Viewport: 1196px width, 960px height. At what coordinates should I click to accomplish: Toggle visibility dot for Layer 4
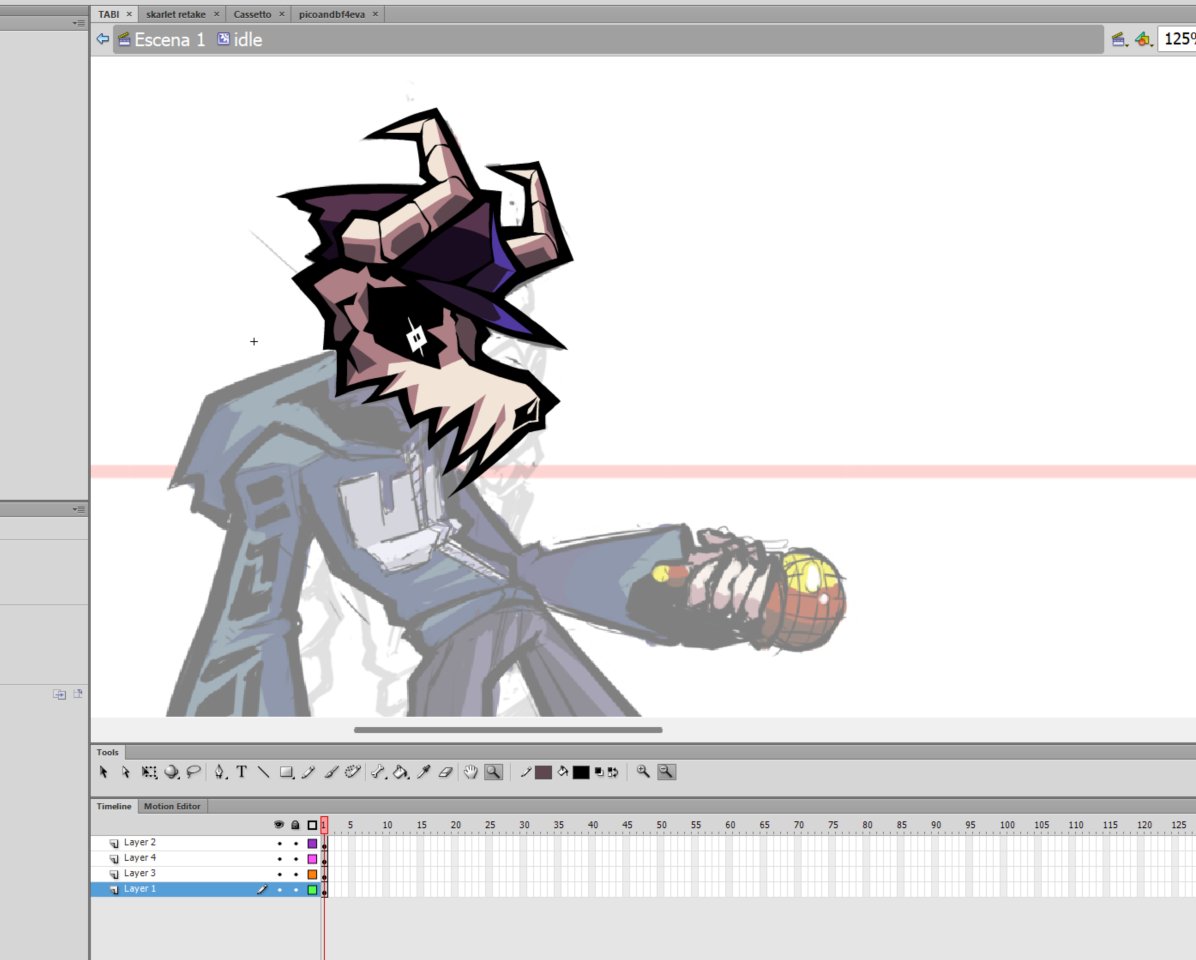click(279, 859)
